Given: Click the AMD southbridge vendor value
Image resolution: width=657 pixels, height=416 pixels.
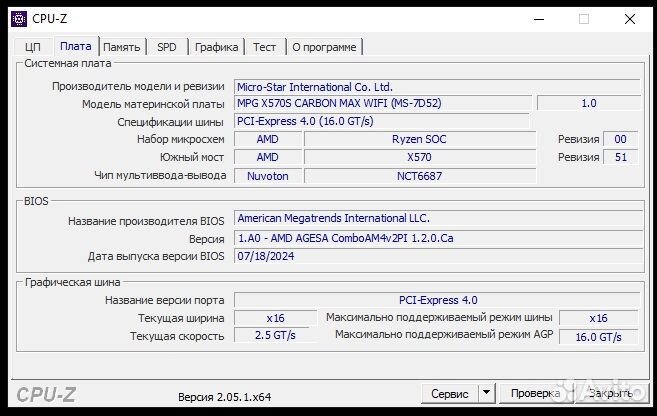Looking at the screenshot, I should tap(268, 157).
